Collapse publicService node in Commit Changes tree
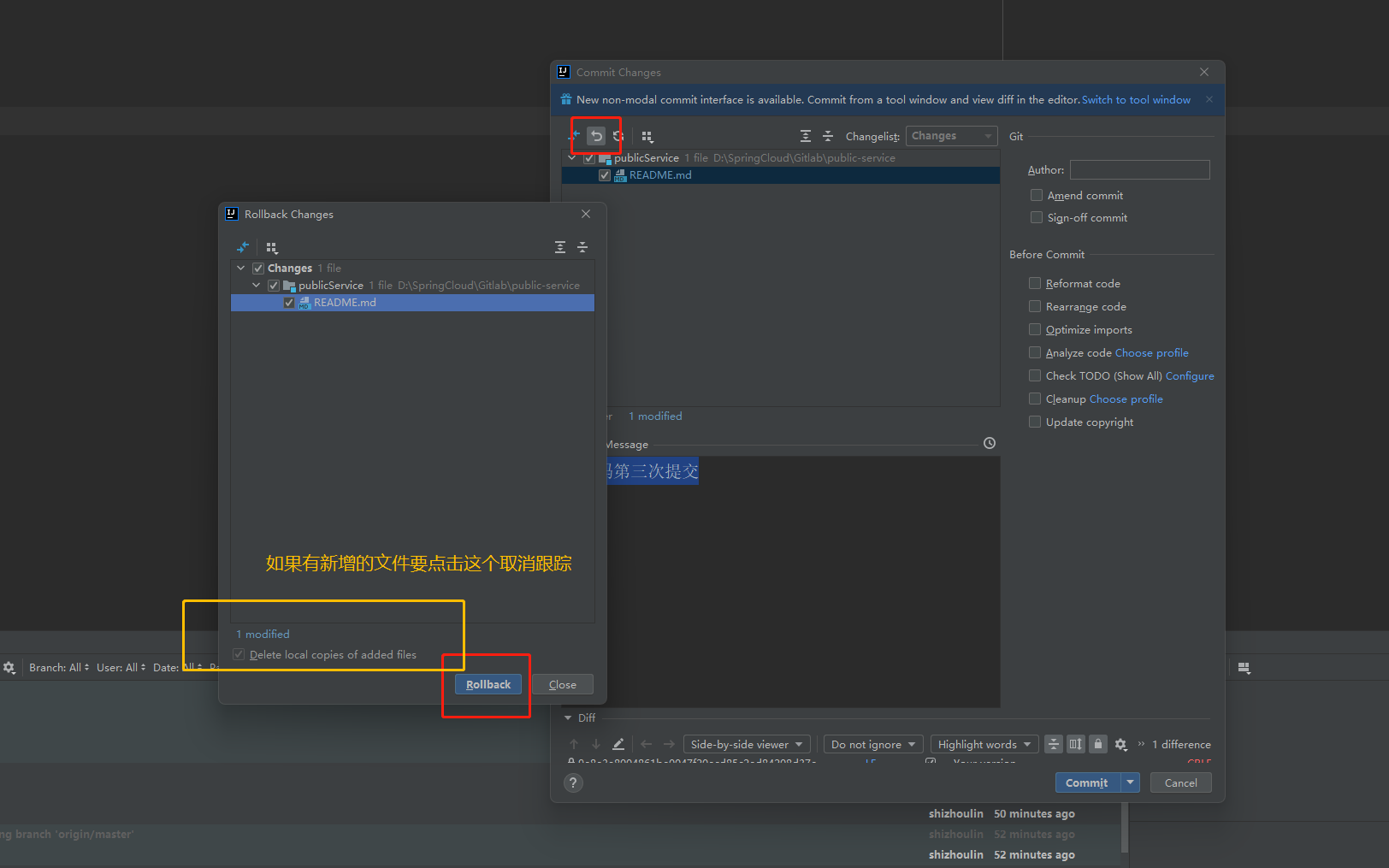 click(572, 158)
